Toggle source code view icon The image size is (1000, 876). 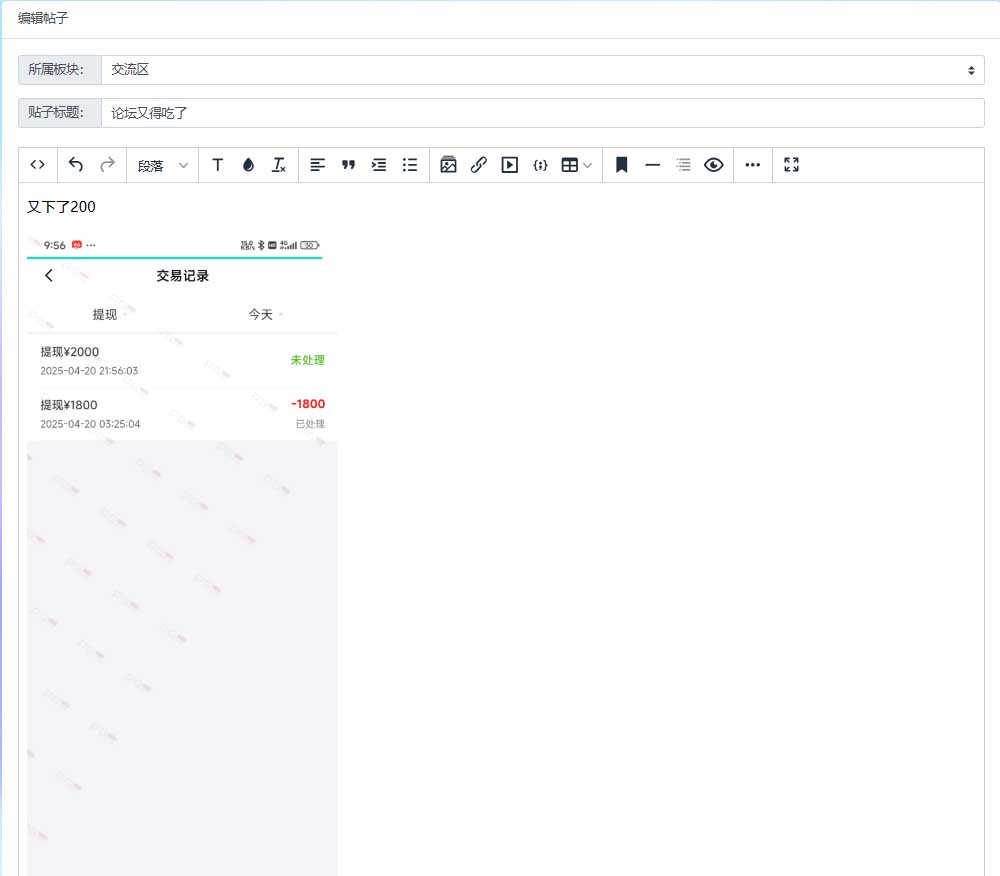[38, 165]
